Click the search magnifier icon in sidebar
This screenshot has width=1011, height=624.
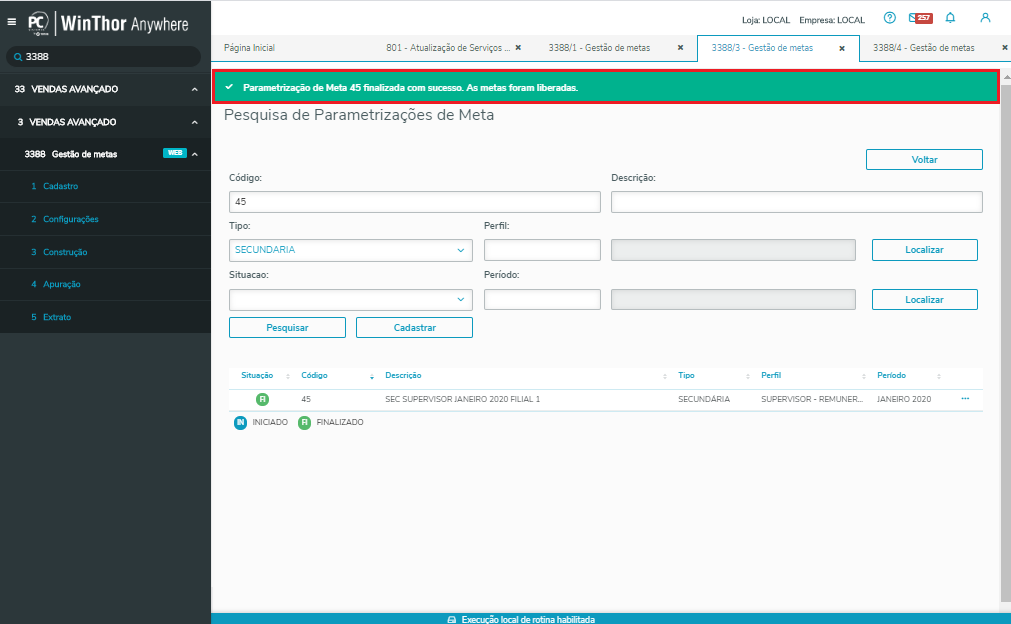click(x=18, y=57)
